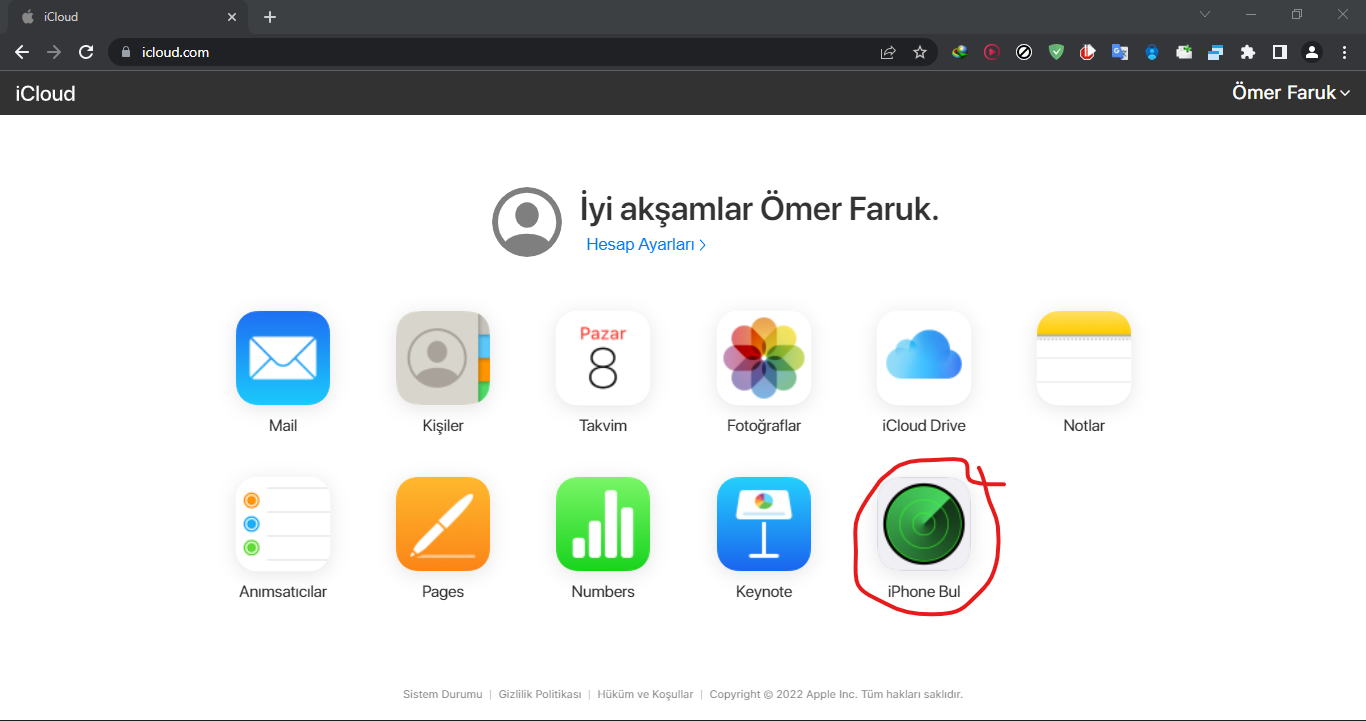Open Kişiler to view contacts
1366x721 pixels.
(443, 358)
